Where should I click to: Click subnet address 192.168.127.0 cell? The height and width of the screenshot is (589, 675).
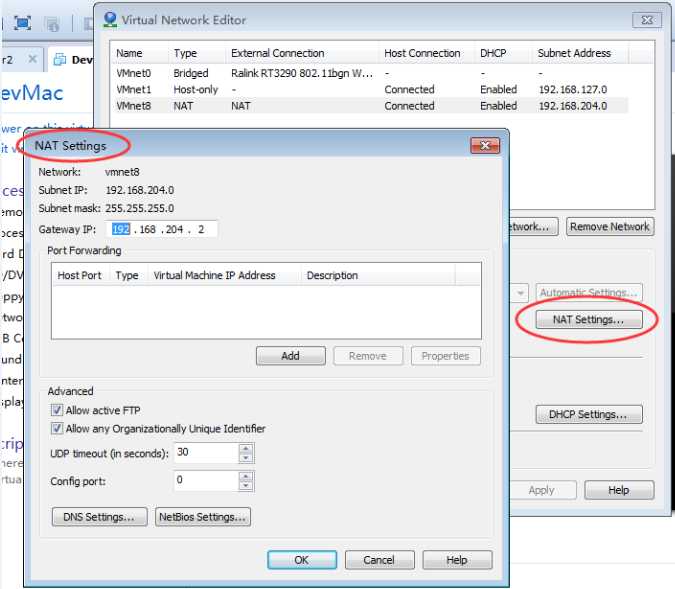pos(573,90)
